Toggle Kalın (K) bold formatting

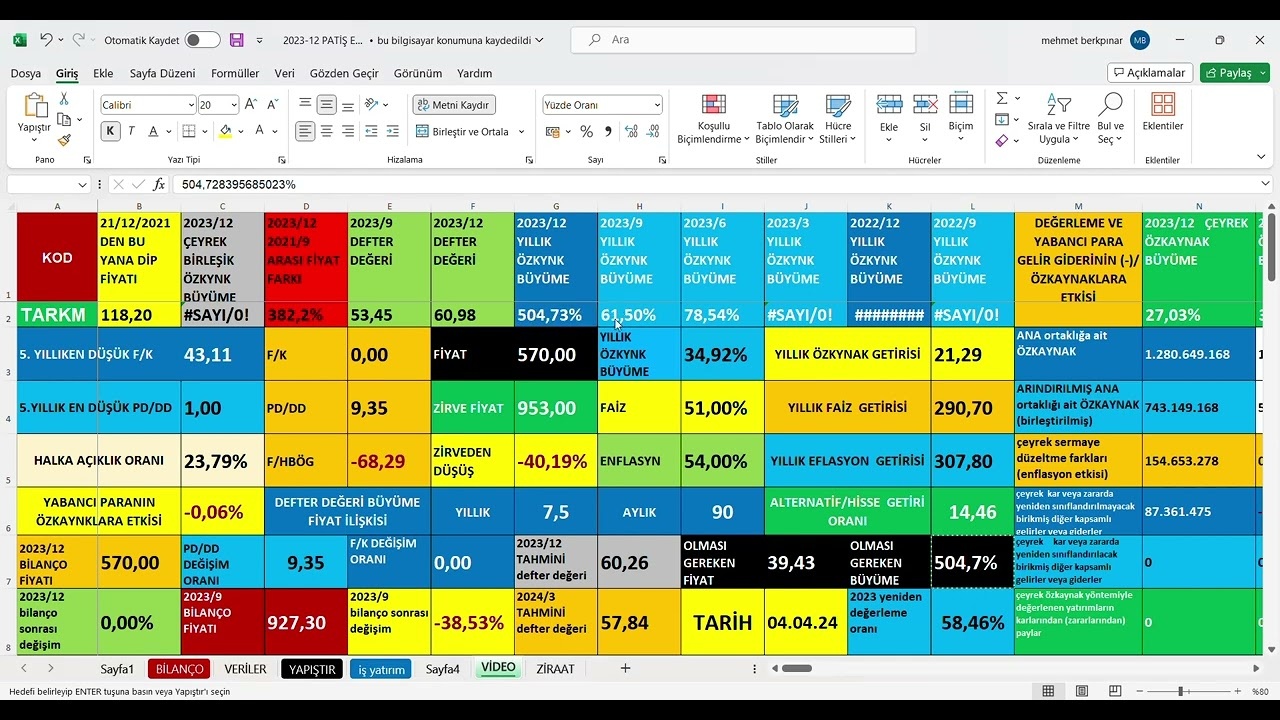(x=110, y=131)
